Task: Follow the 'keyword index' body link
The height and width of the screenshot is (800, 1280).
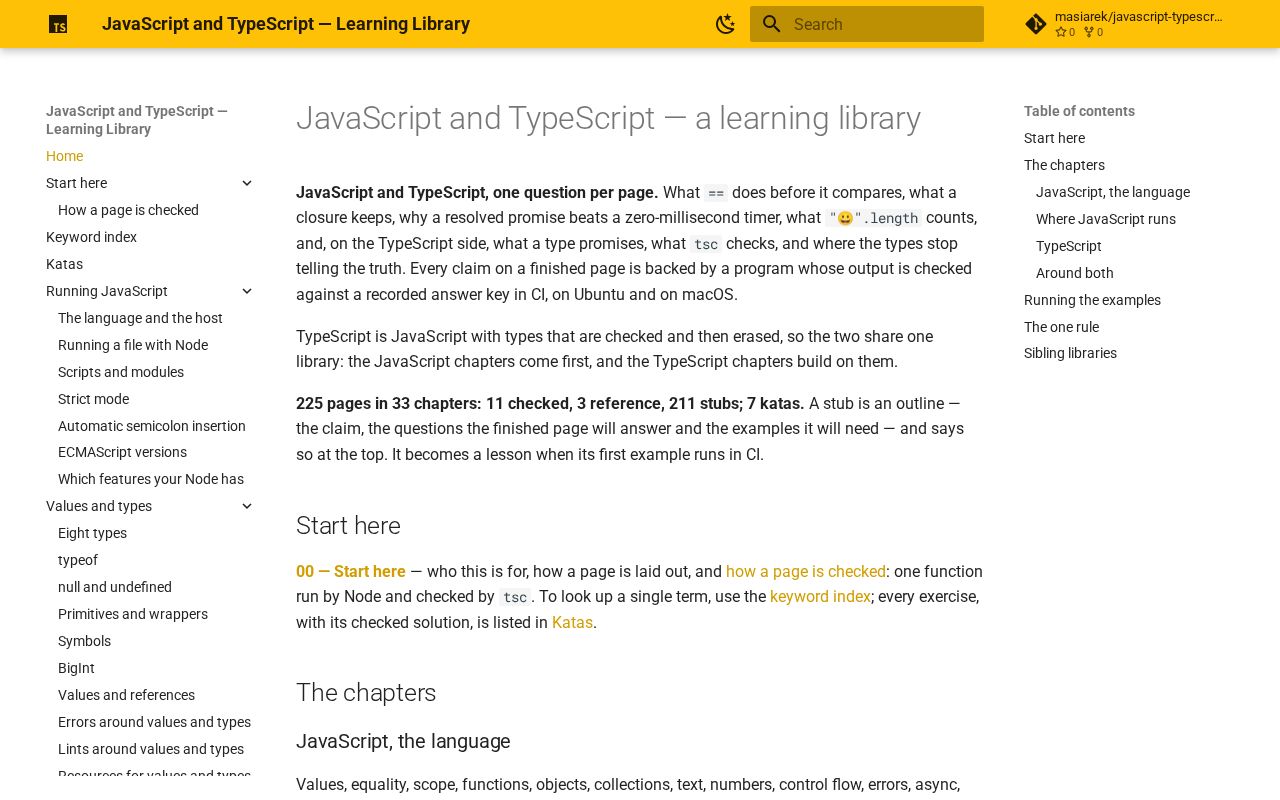Action: pyautogui.click(x=820, y=597)
